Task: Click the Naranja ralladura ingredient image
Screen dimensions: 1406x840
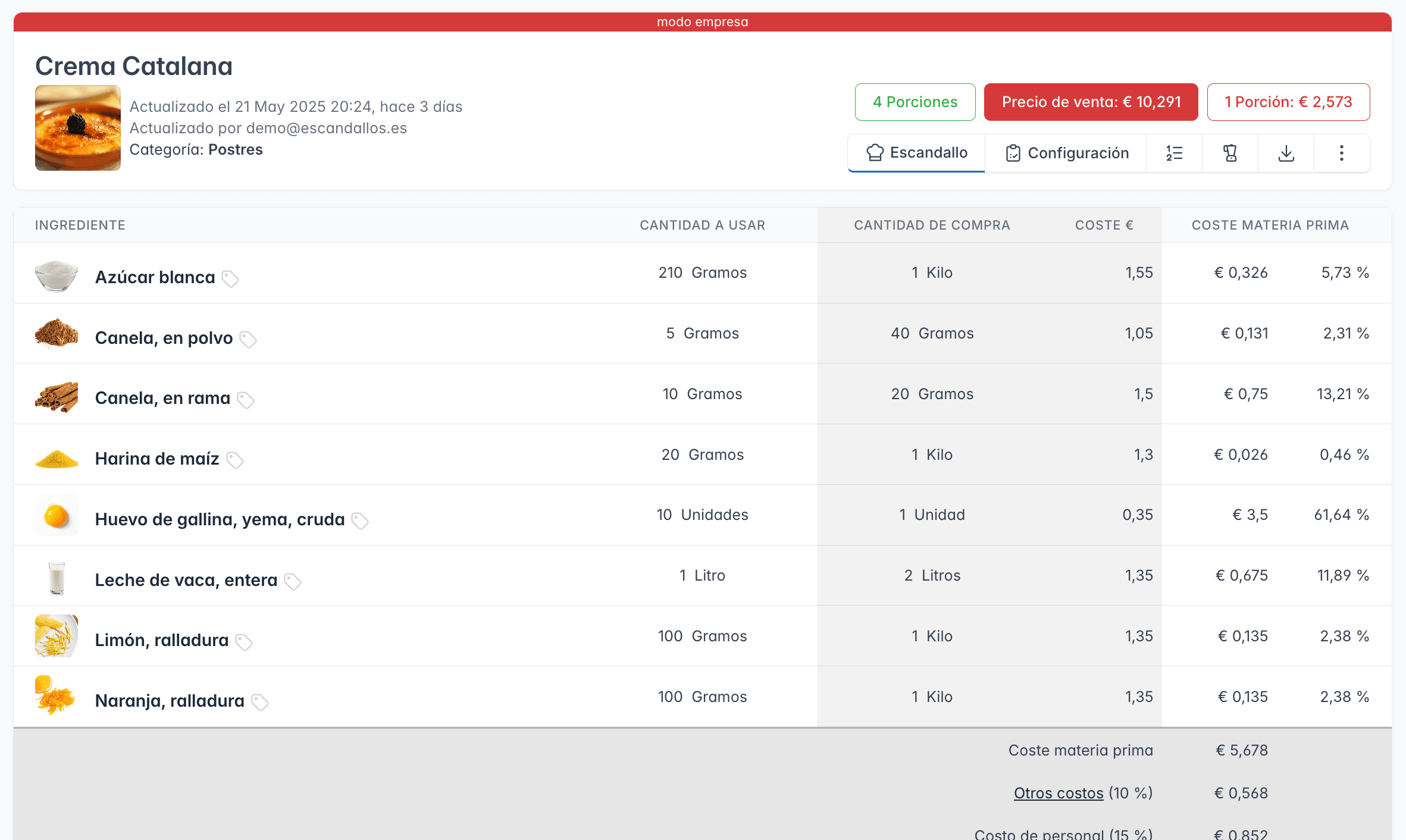Action: (x=55, y=695)
